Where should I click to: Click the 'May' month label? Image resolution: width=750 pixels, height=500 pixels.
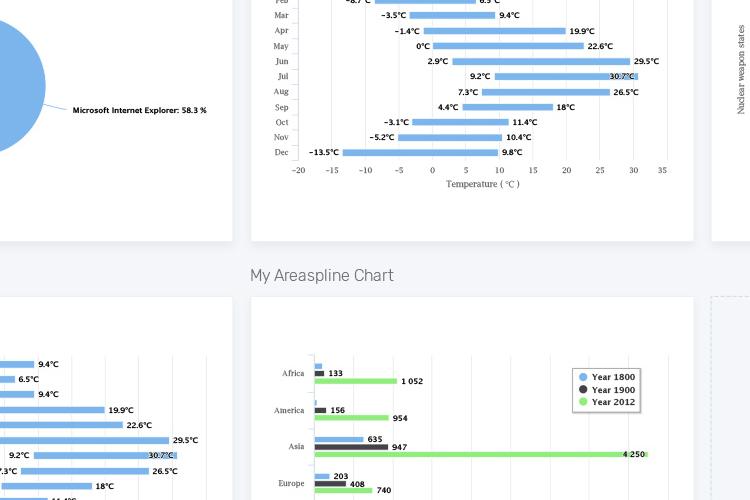point(281,46)
